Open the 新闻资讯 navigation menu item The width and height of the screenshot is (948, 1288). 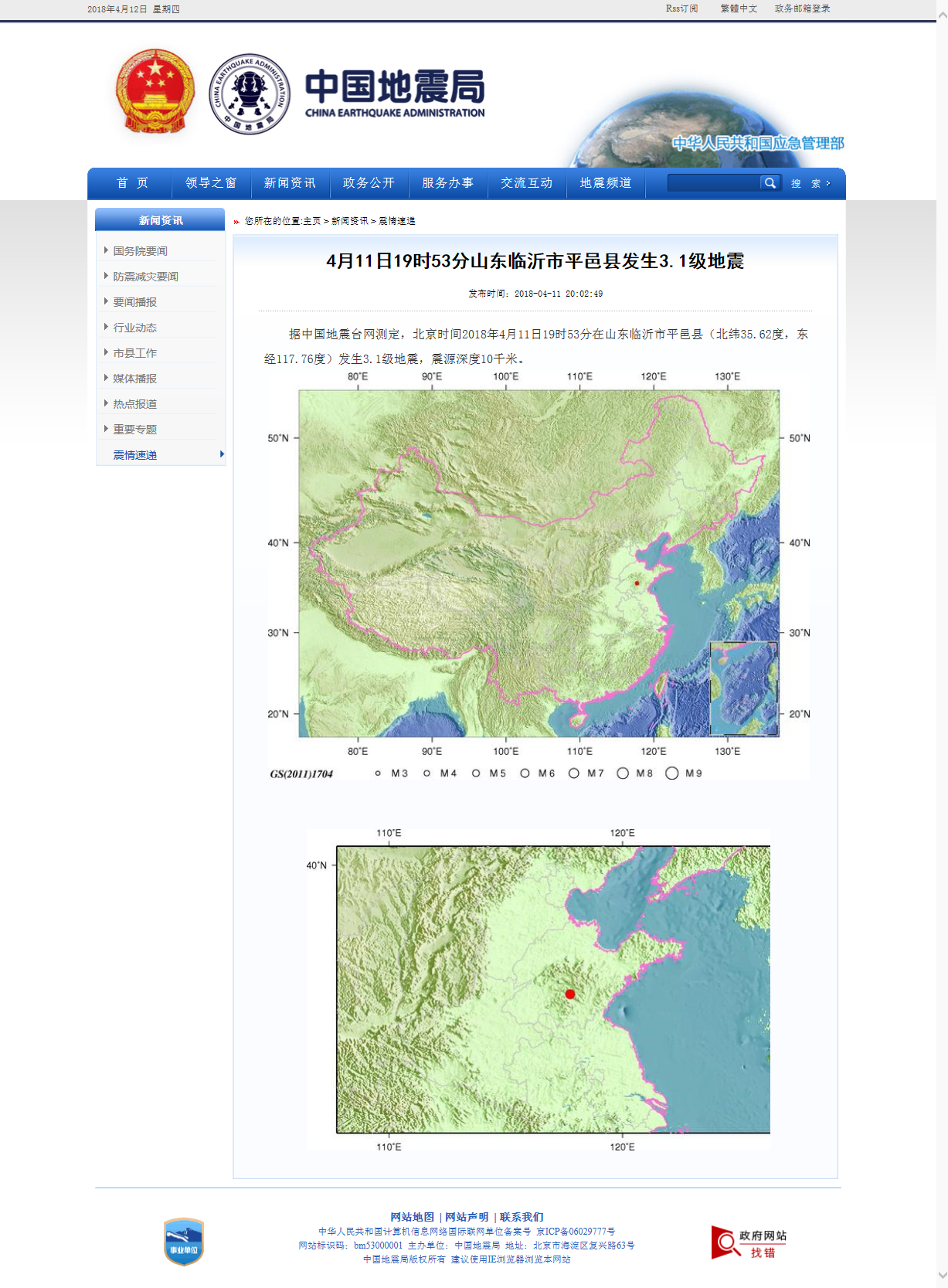point(290,183)
